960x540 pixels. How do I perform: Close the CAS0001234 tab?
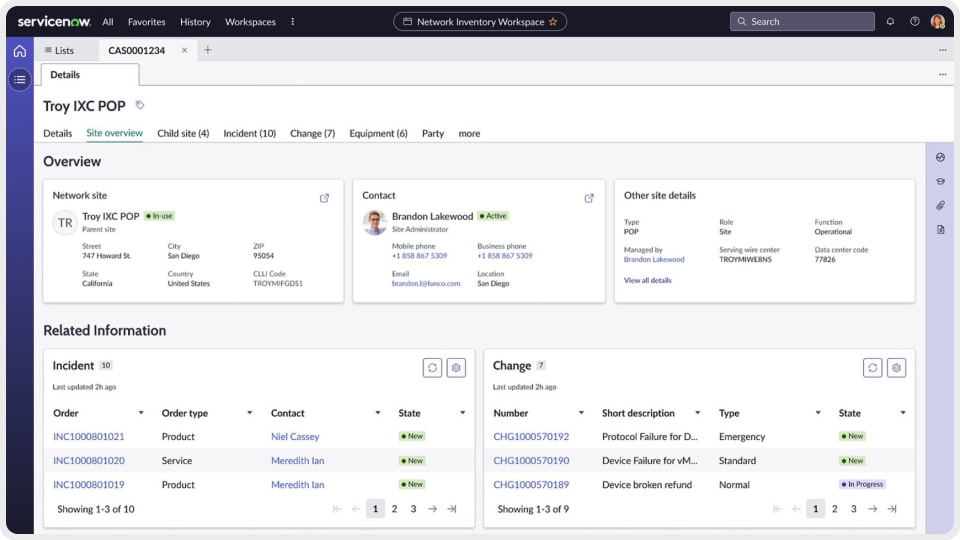point(184,50)
